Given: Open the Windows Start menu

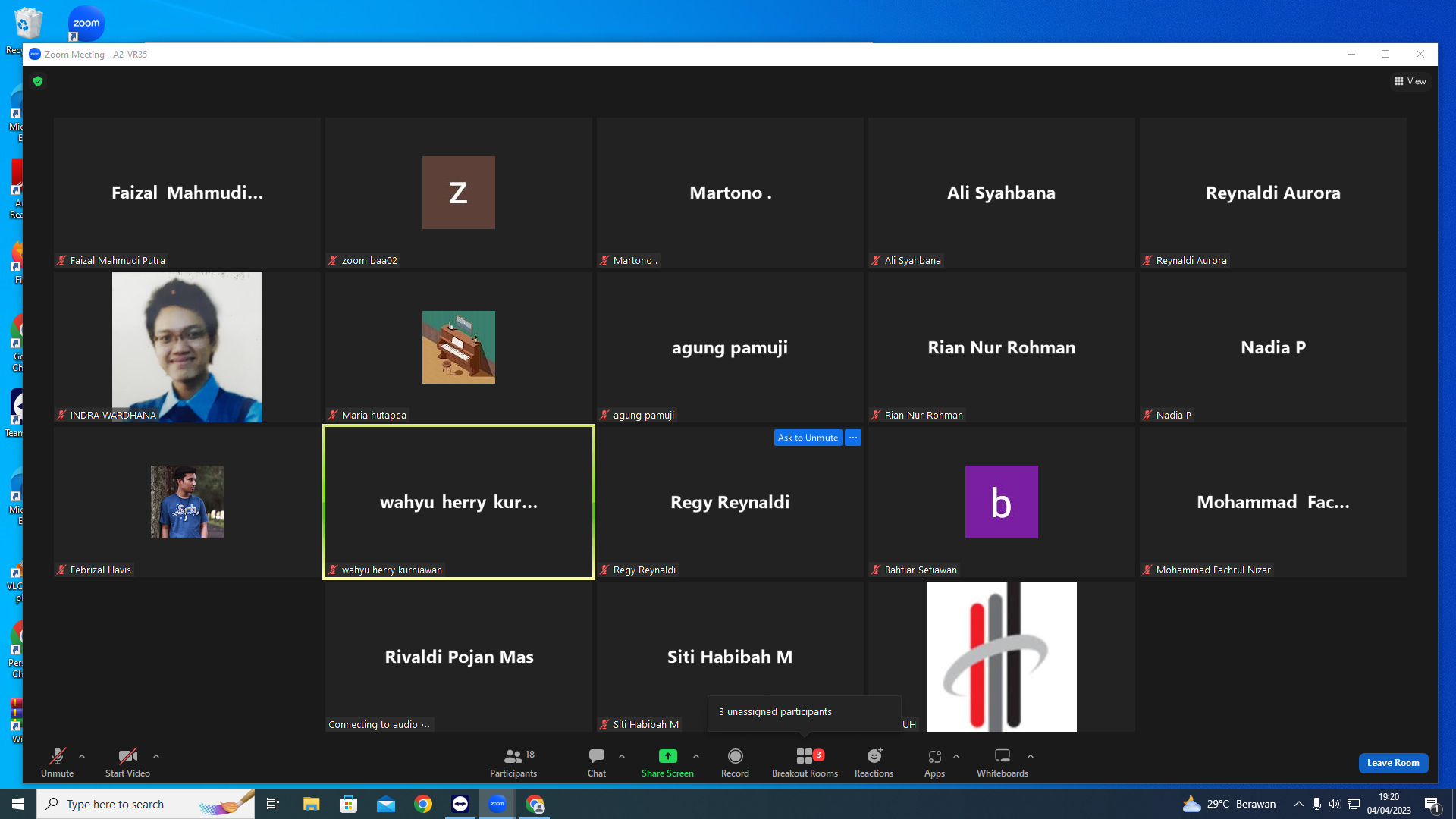Looking at the screenshot, I should click(x=18, y=804).
